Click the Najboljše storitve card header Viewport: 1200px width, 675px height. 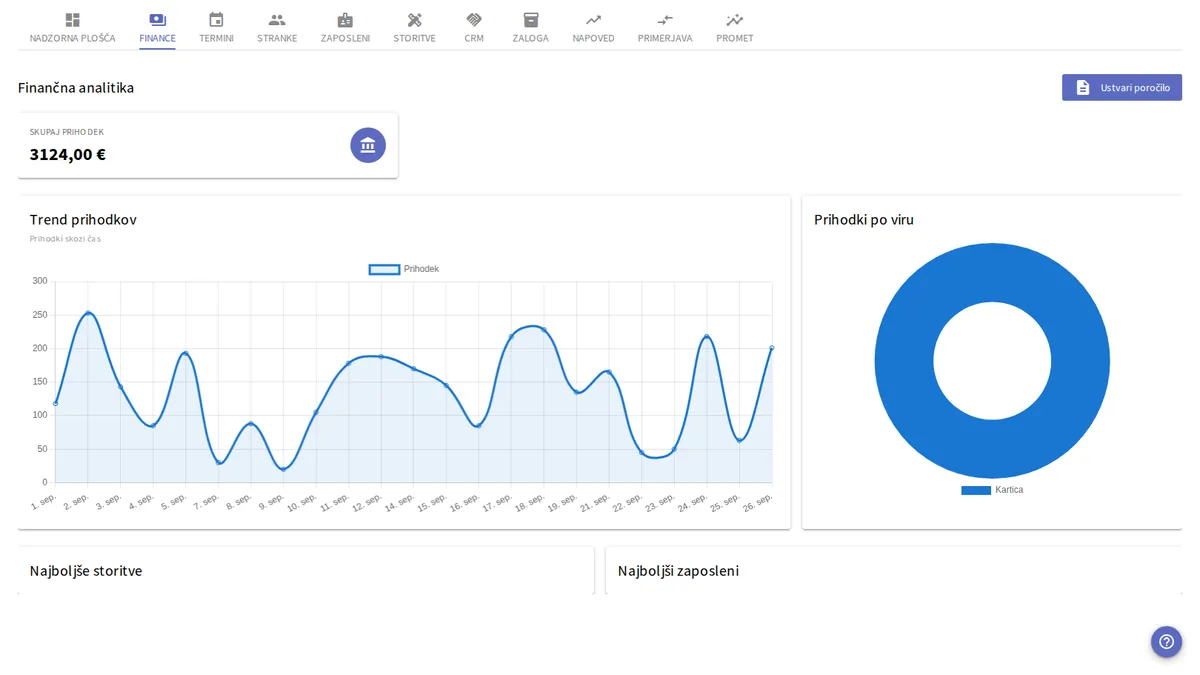pyautogui.click(x=86, y=571)
